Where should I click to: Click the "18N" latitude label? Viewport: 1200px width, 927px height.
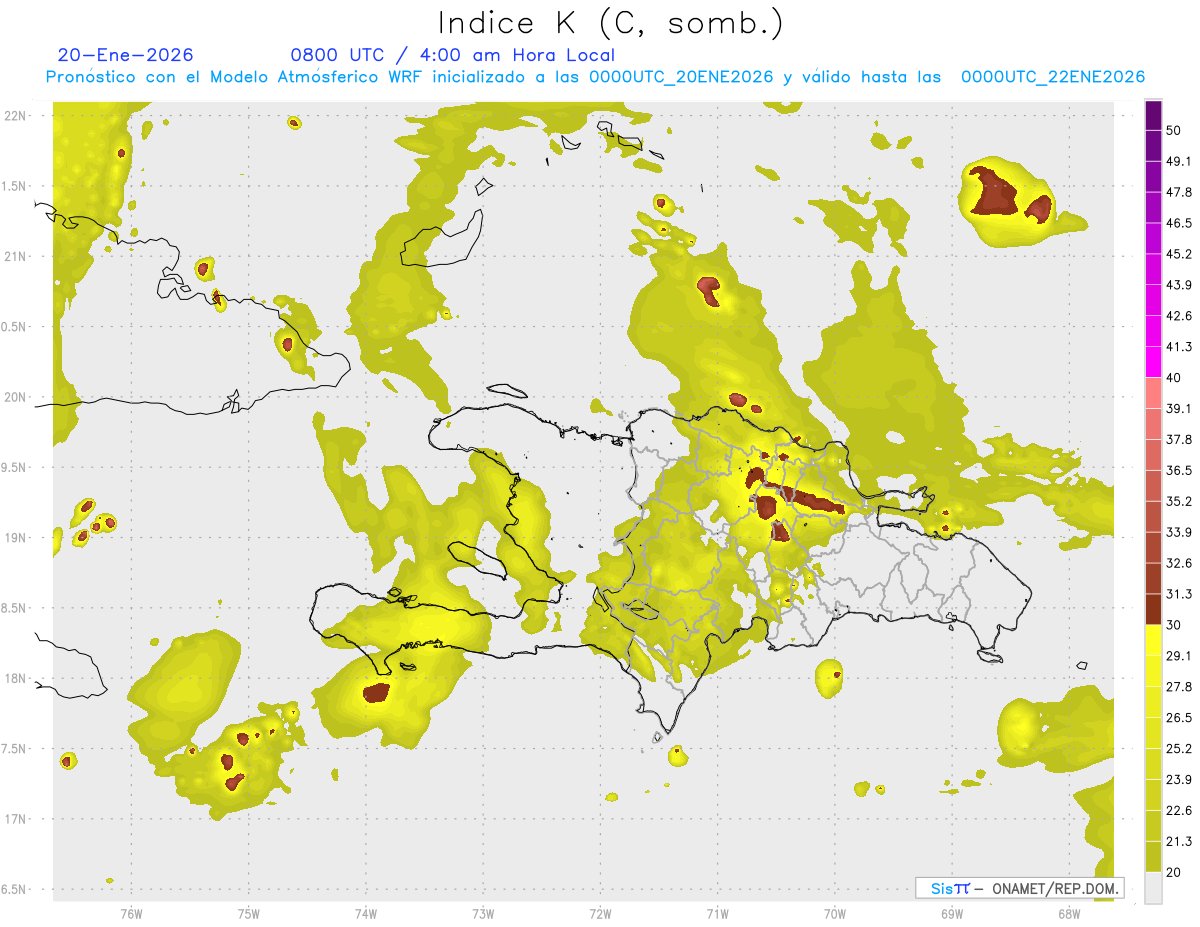14,678
